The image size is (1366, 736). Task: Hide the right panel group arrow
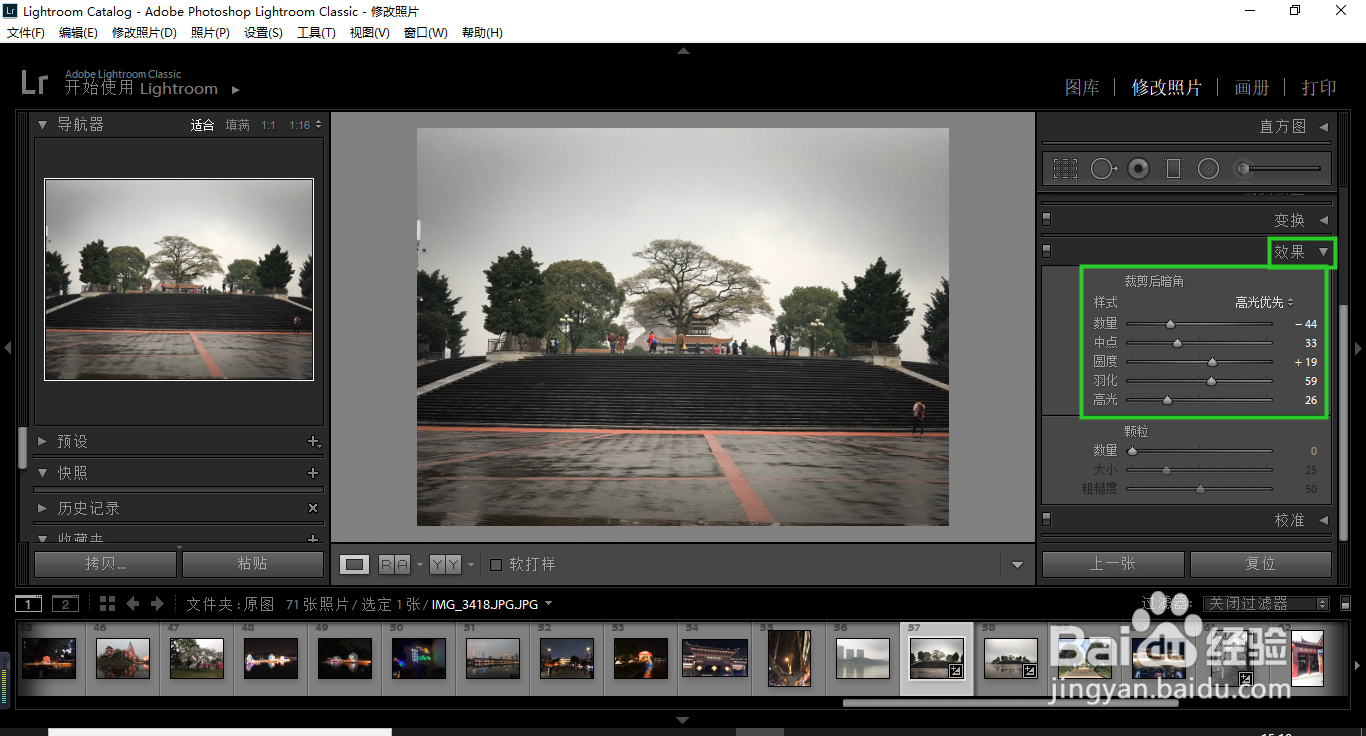coord(1358,348)
